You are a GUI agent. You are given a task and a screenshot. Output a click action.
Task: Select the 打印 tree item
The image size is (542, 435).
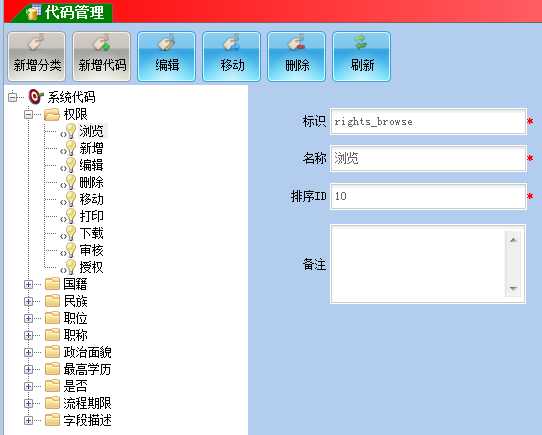coord(92,216)
